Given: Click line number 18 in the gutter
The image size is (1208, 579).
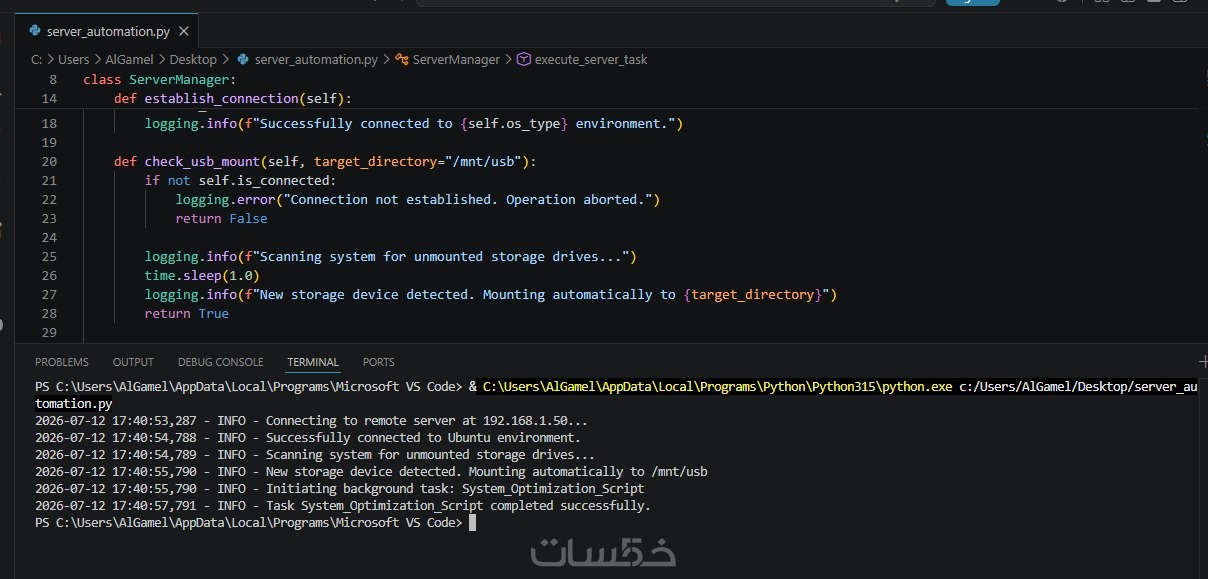Looking at the screenshot, I should click(x=49, y=124).
